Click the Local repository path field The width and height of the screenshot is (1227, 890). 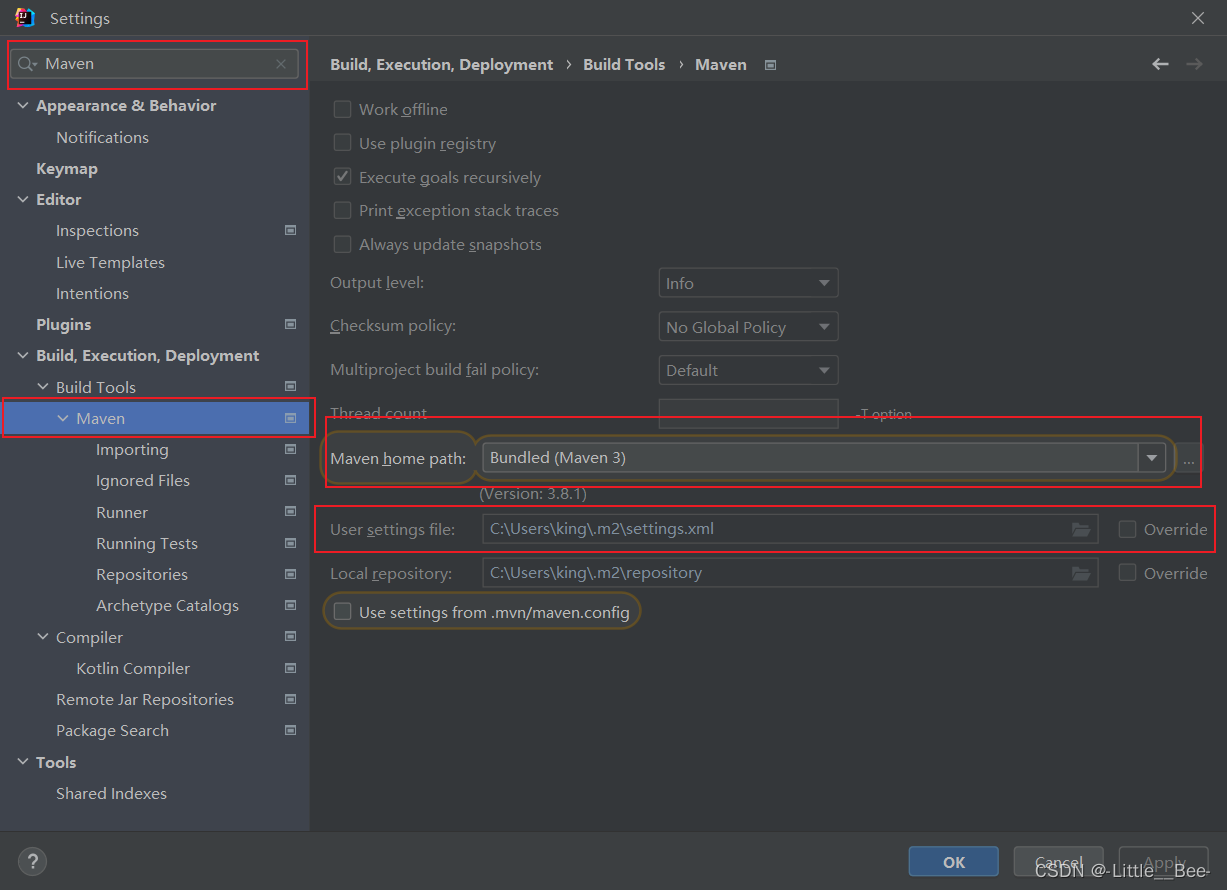(790, 574)
